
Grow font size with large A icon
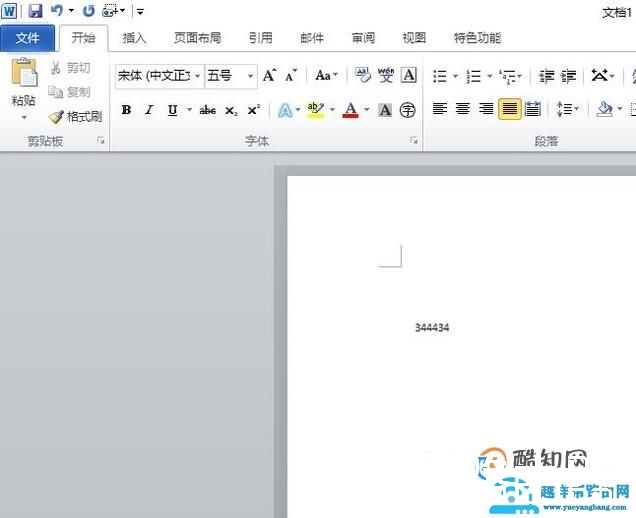[269, 75]
